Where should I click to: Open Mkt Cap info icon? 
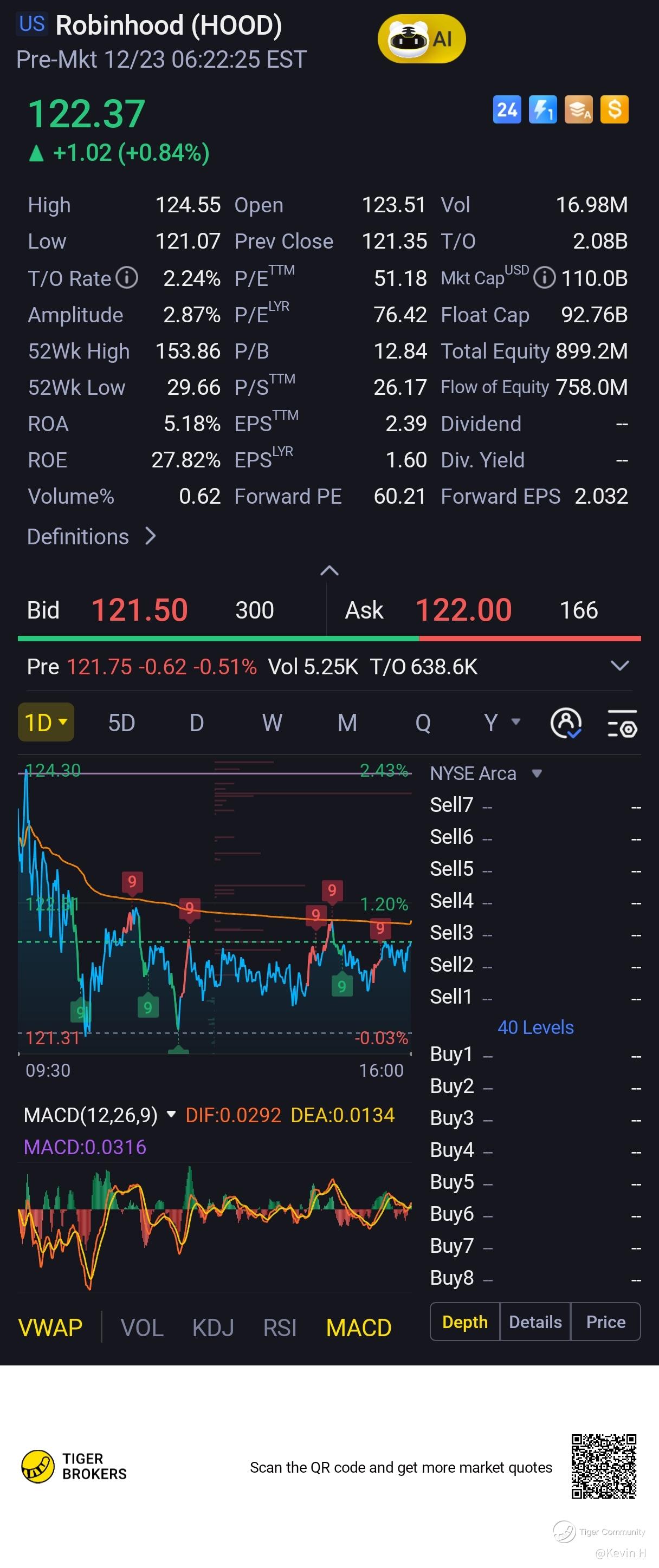coord(544,278)
